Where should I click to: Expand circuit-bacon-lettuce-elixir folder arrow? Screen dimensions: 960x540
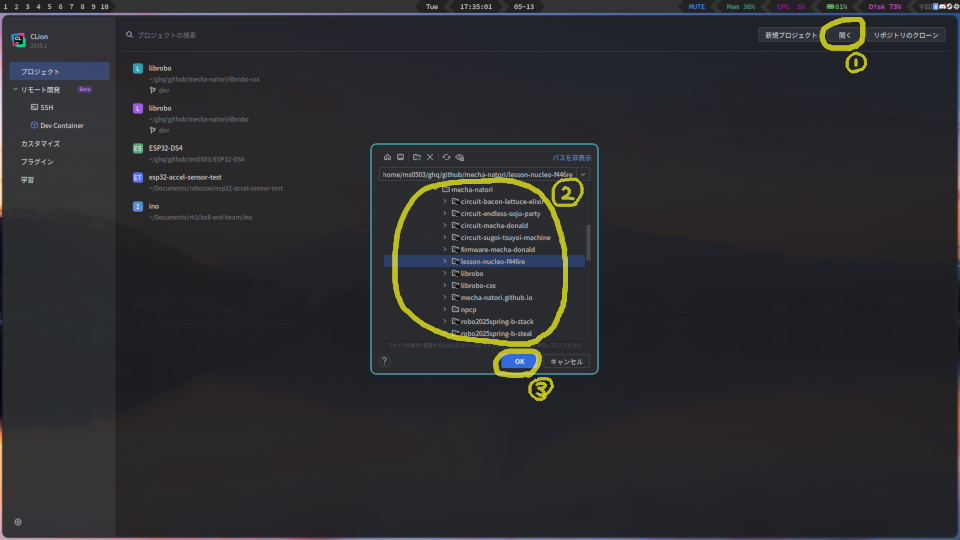pyautogui.click(x=445, y=201)
